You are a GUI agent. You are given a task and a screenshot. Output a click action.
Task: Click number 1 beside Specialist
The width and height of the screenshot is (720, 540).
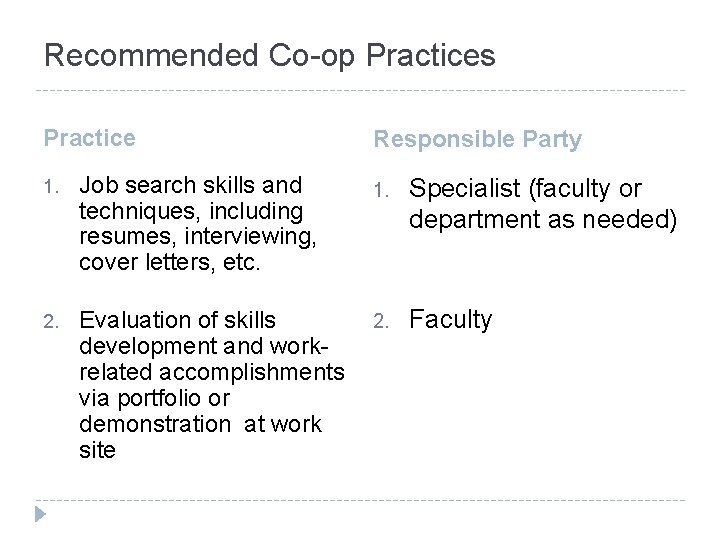(x=381, y=191)
